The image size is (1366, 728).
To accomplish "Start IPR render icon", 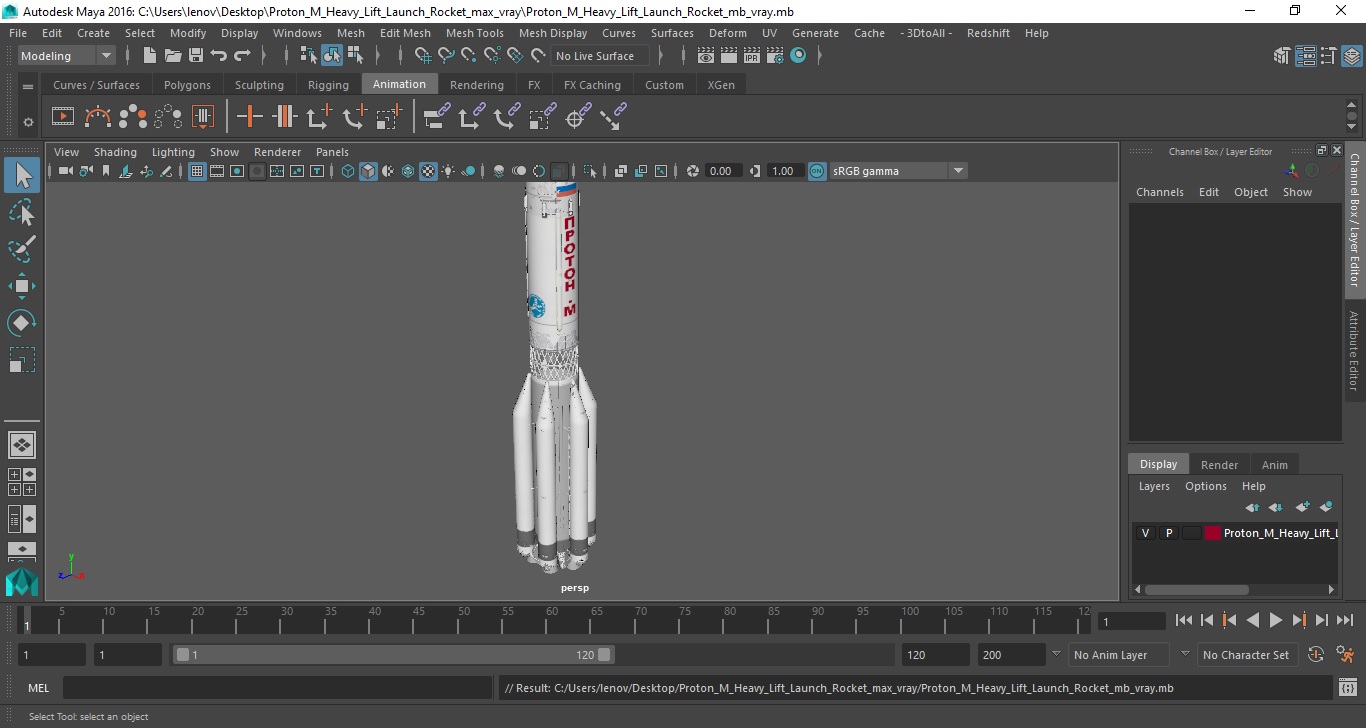I will (752, 56).
